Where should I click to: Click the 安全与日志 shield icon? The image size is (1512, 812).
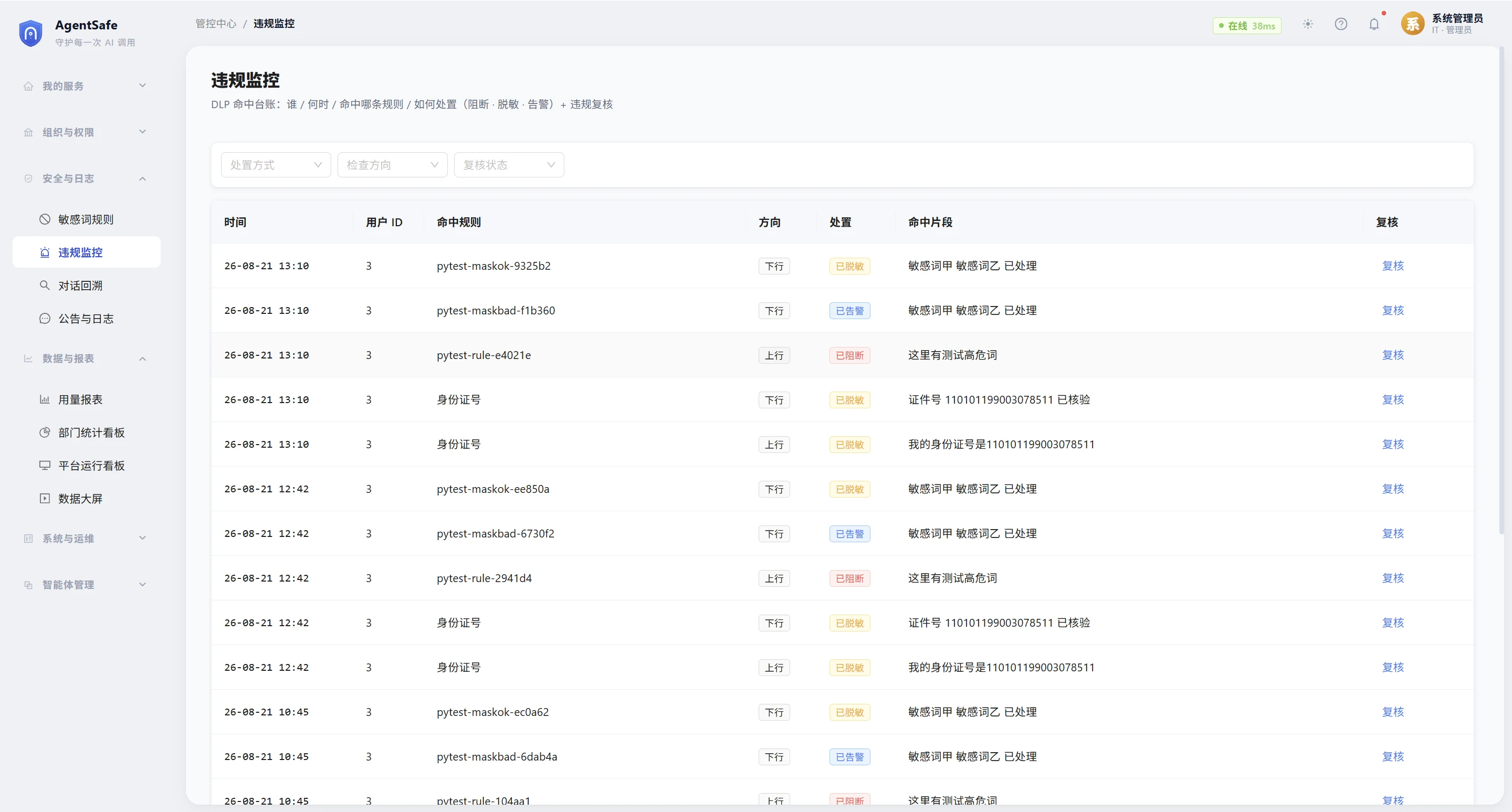(x=28, y=178)
